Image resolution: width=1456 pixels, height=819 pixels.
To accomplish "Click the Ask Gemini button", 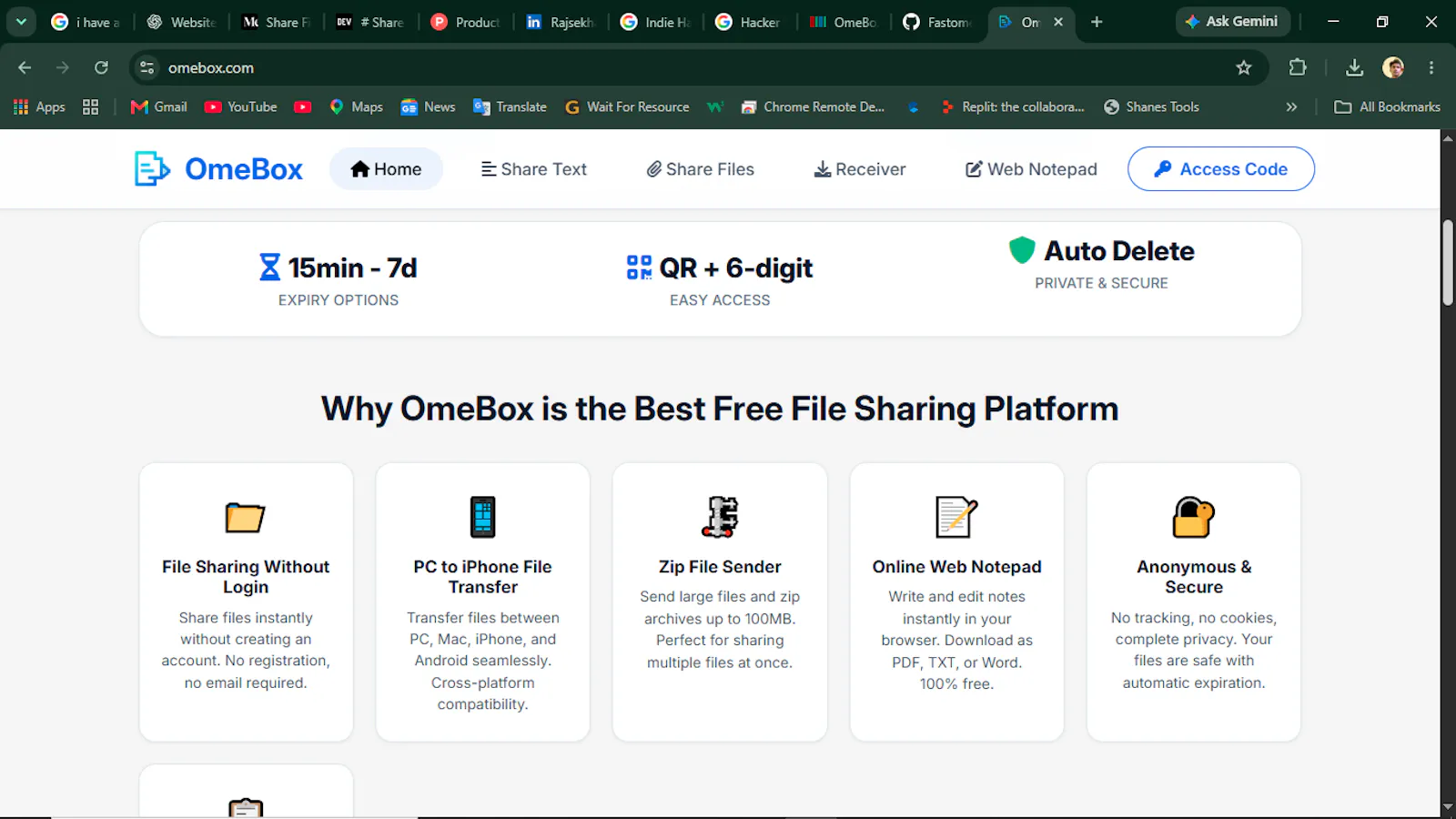I will tap(1233, 22).
